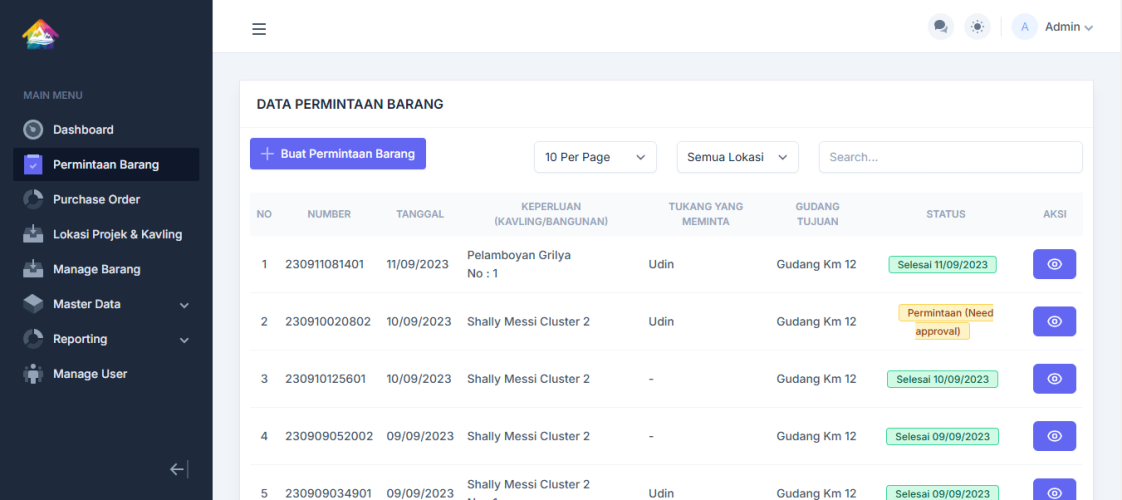Collapse sidebar using arrow icon
The width and height of the screenshot is (1122, 500).
(178, 469)
